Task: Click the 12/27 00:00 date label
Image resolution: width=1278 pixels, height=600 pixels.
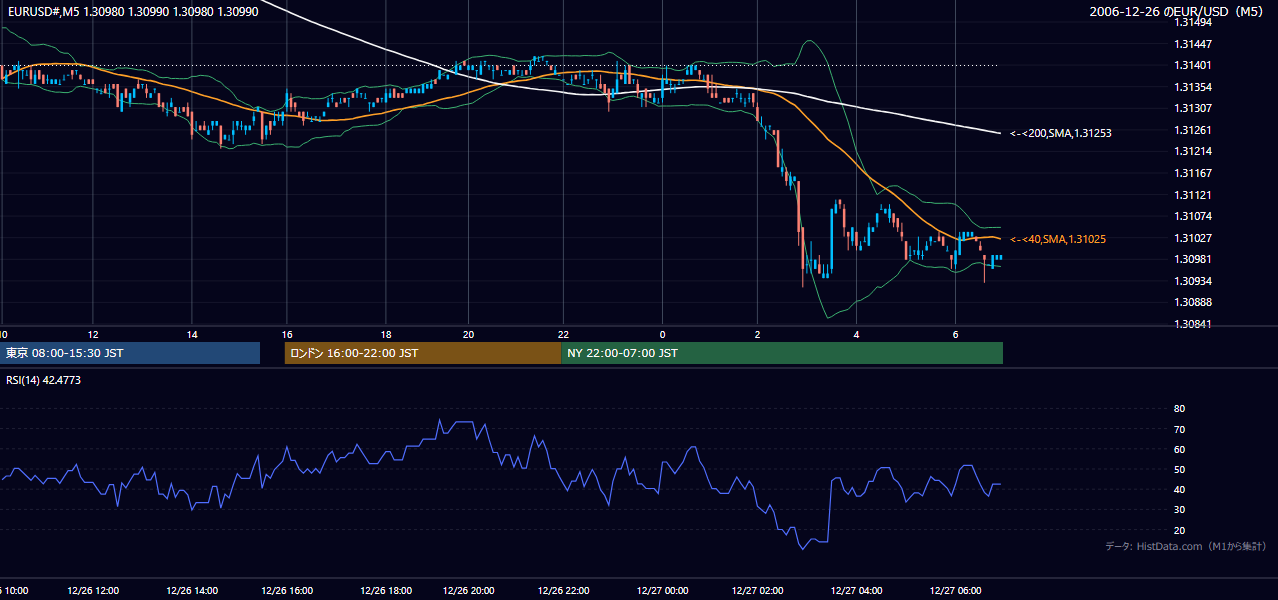Action: click(662, 591)
